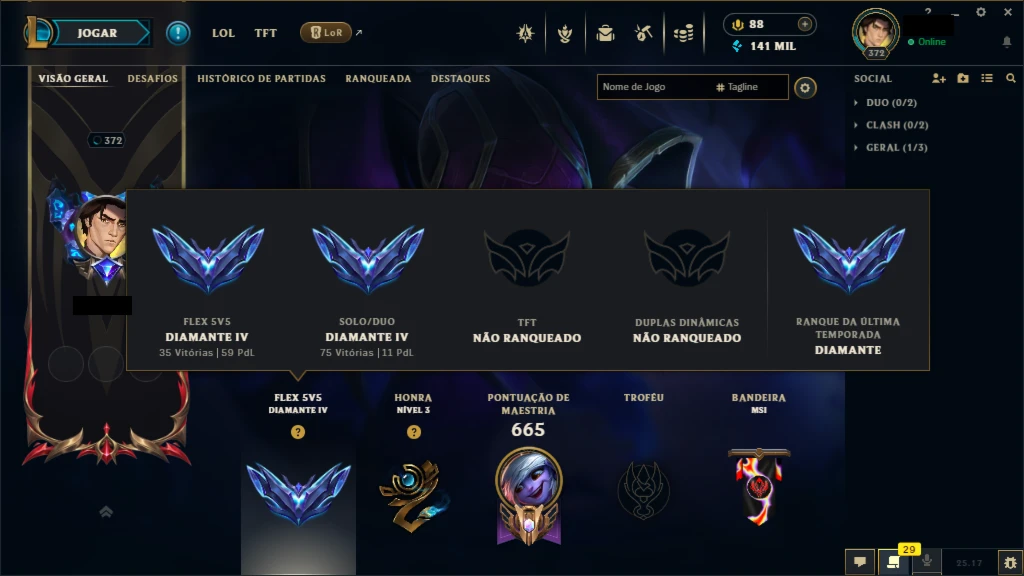
Task: Open the notifications bell icon
Action: pos(1006,42)
